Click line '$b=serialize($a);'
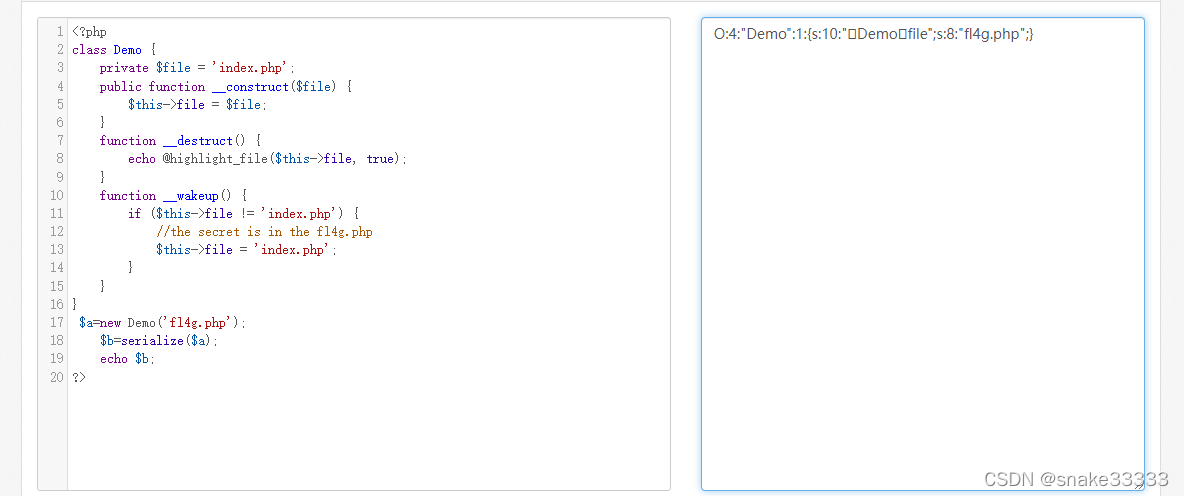The width and height of the screenshot is (1184, 496). 159,340
